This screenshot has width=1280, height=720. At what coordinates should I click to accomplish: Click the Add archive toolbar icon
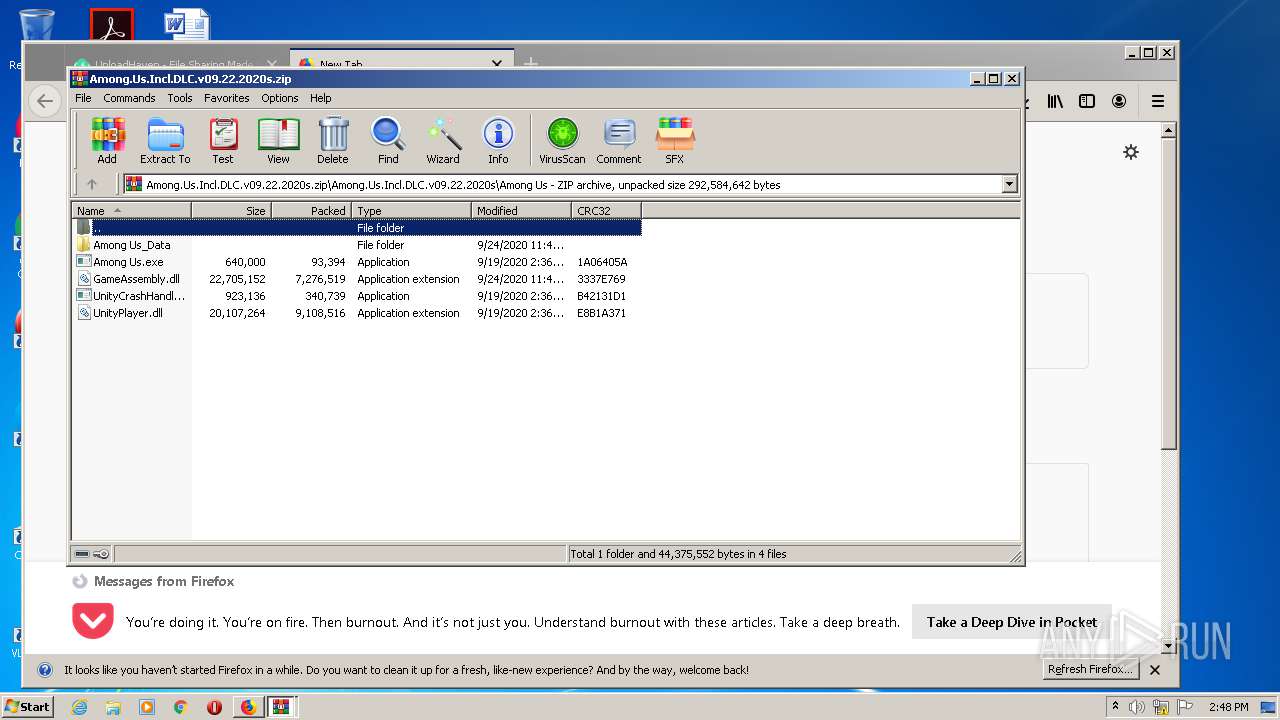coord(107,141)
